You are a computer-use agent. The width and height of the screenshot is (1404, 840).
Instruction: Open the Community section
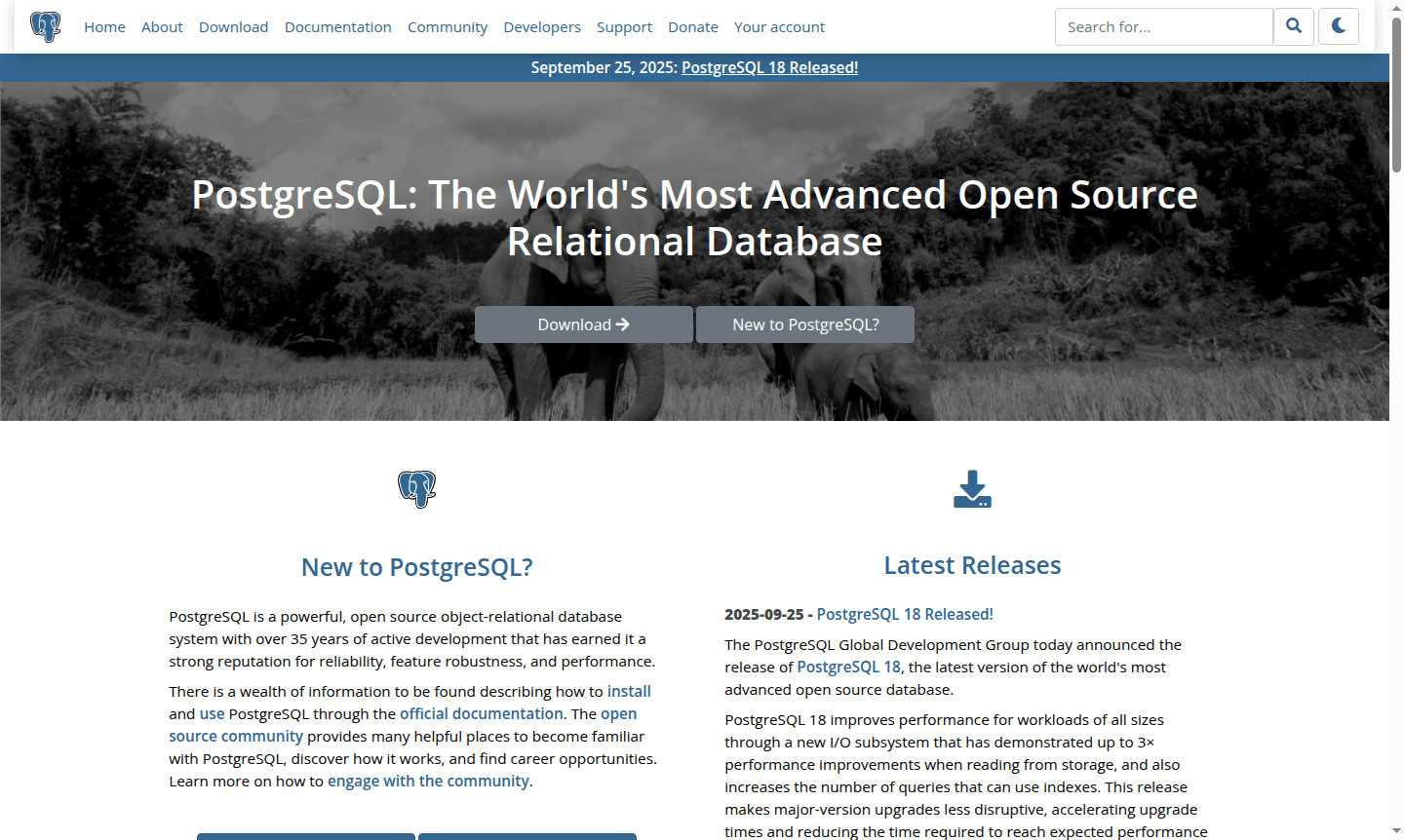[448, 26]
